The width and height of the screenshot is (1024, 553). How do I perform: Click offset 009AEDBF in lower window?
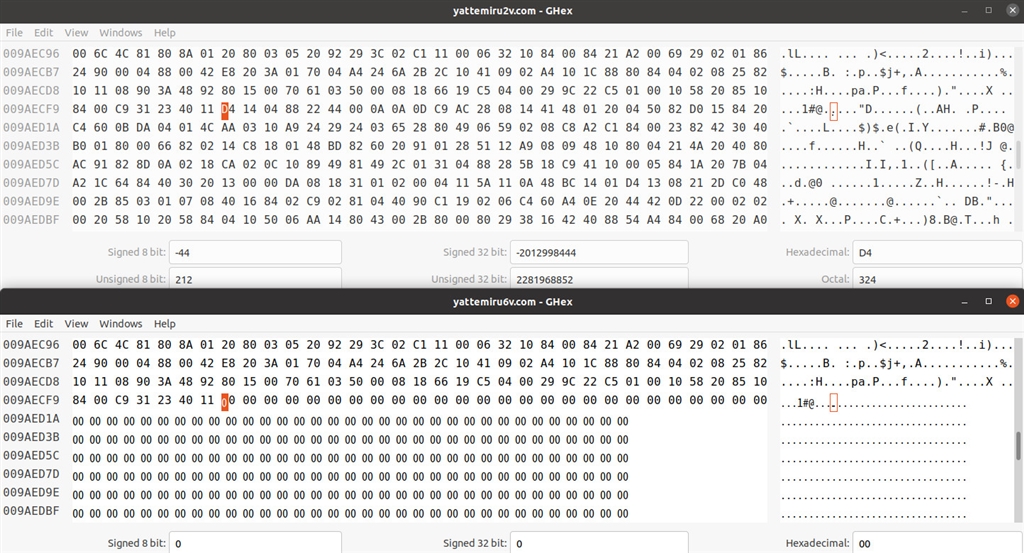pyautogui.click(x=31, y=511)
